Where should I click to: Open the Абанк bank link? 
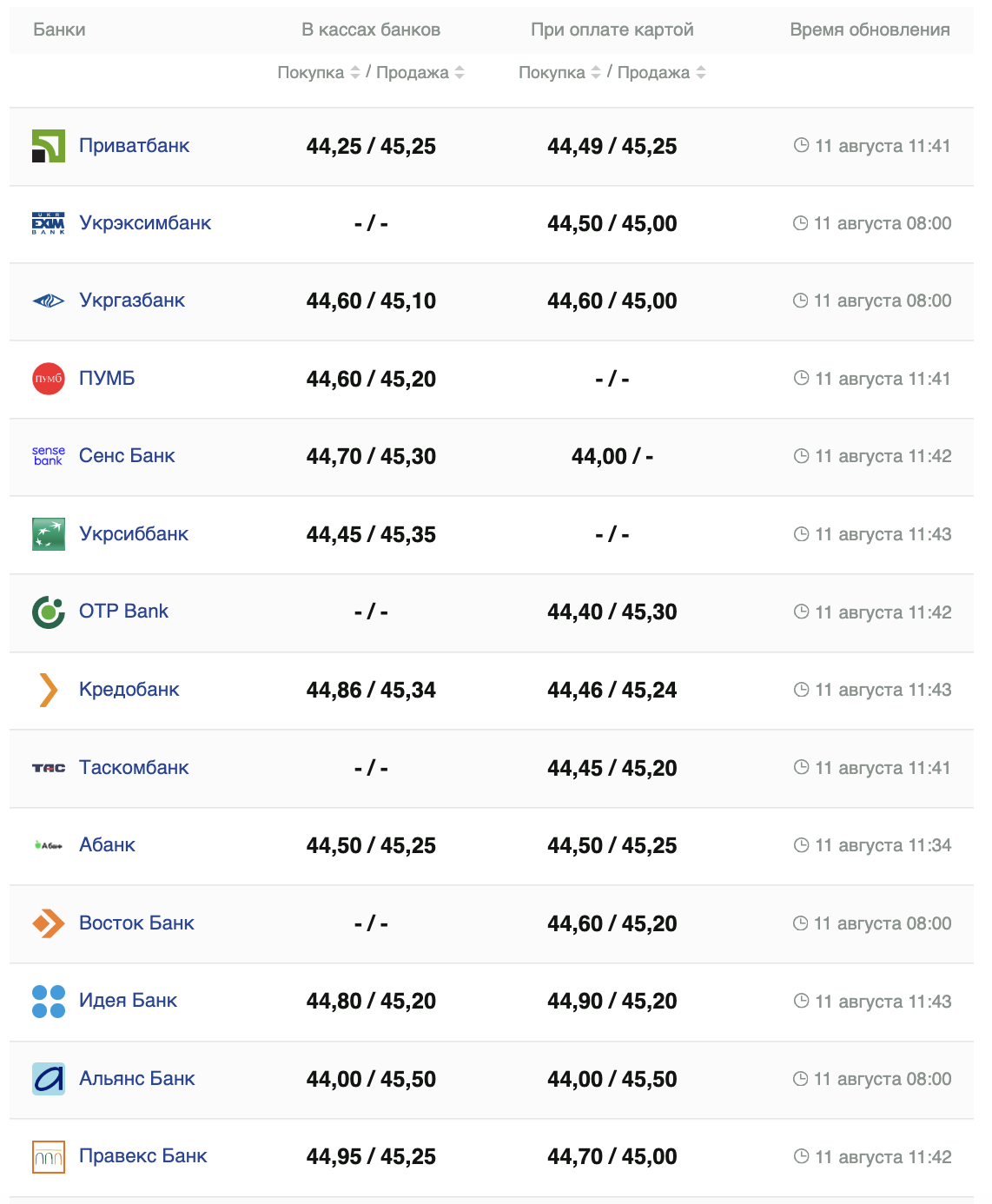[107, 845]
